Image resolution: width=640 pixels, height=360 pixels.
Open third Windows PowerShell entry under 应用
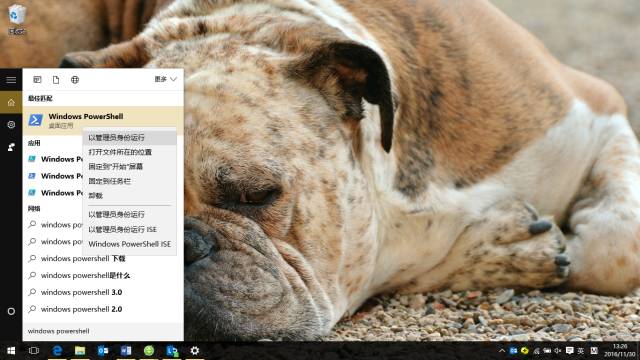pyautogui.click(x=53, y=193)
